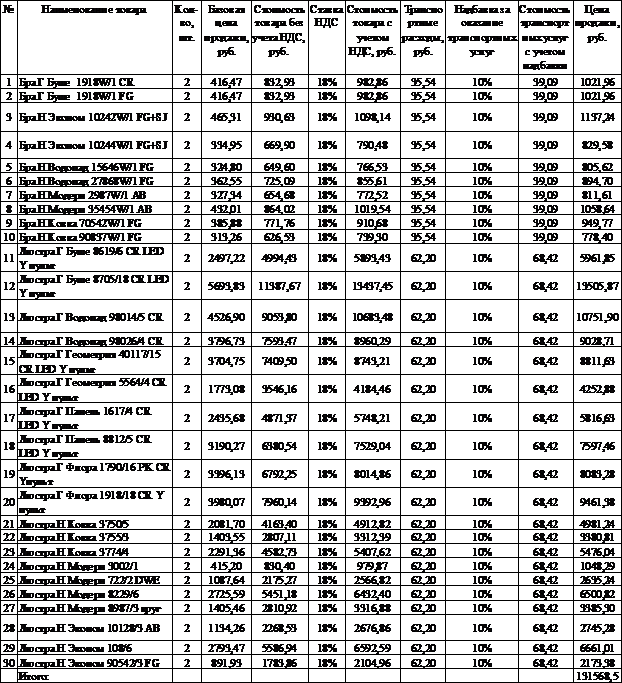This screenshot has height=683, width=622.
Task: Click final price 6661,01 in row 29
Action: 597,648
